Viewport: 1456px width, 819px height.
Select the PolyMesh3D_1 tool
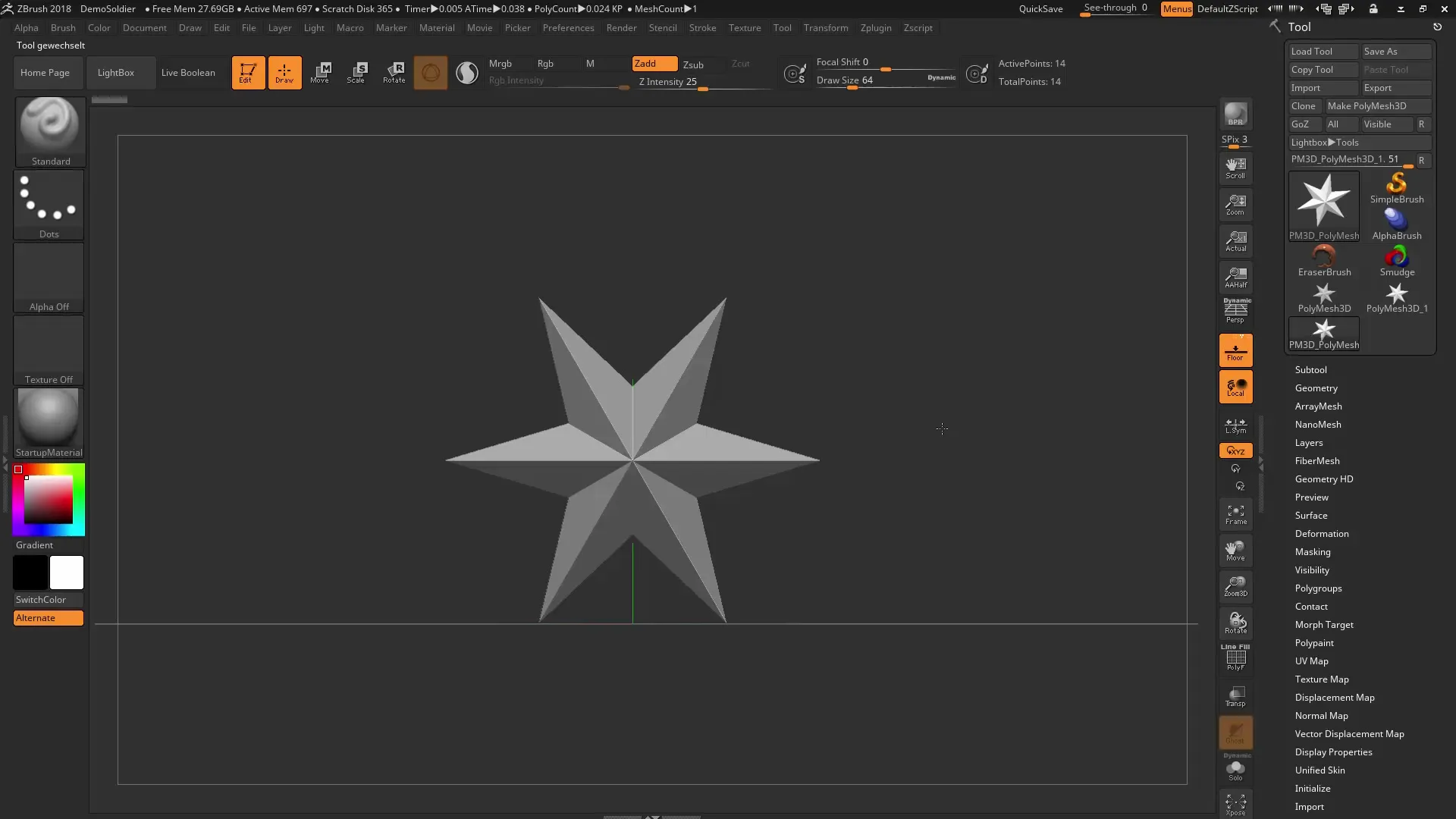tap(1397, 297)
